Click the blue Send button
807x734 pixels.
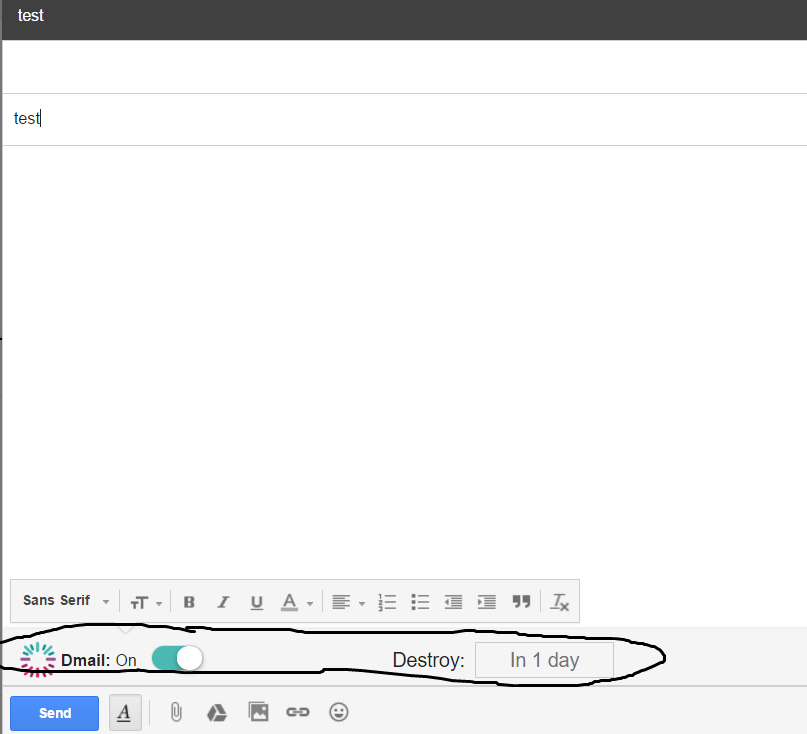pos(55,713)
